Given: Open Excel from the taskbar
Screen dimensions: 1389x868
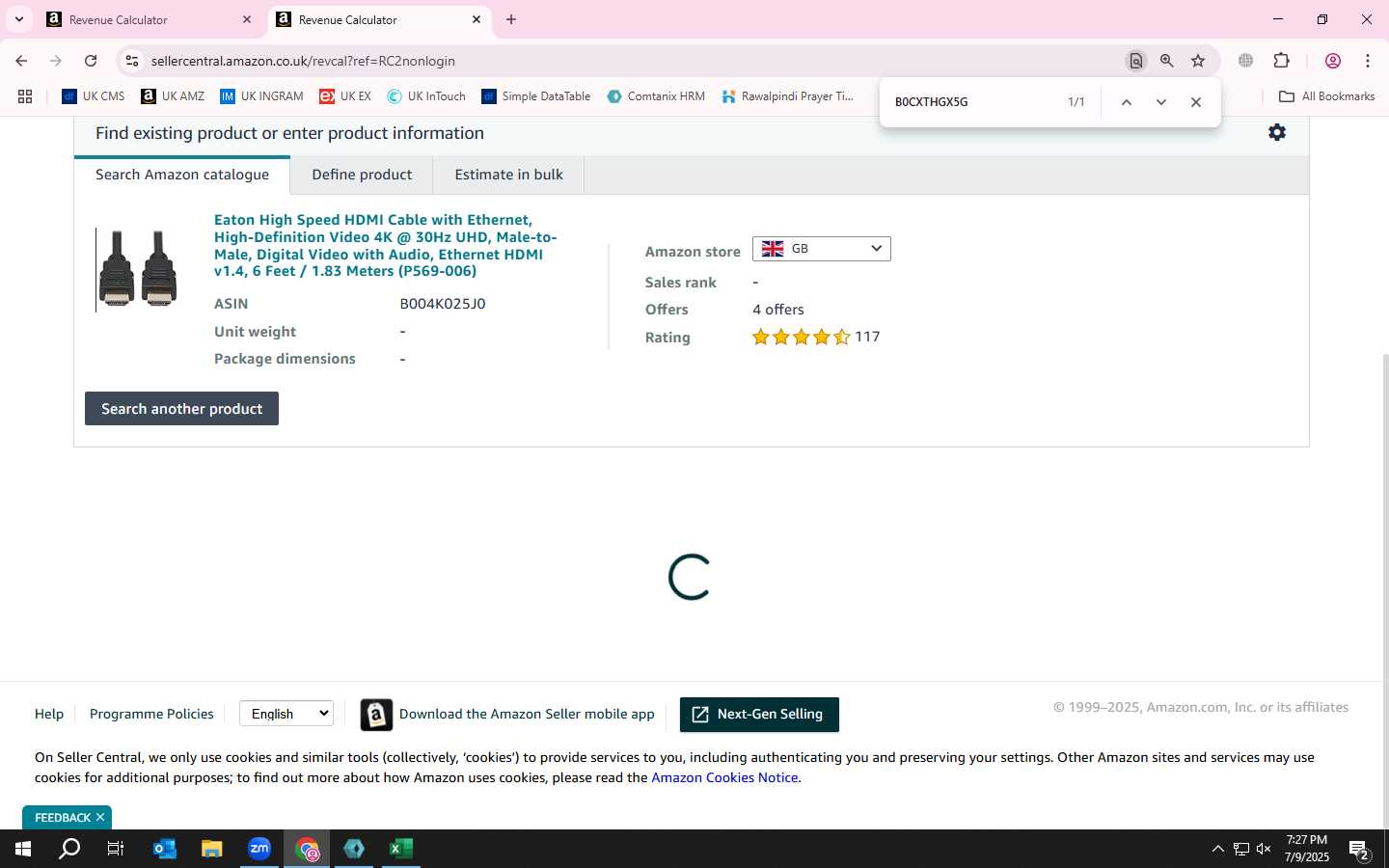Looking at the screenshot, I should pos(401,849).
